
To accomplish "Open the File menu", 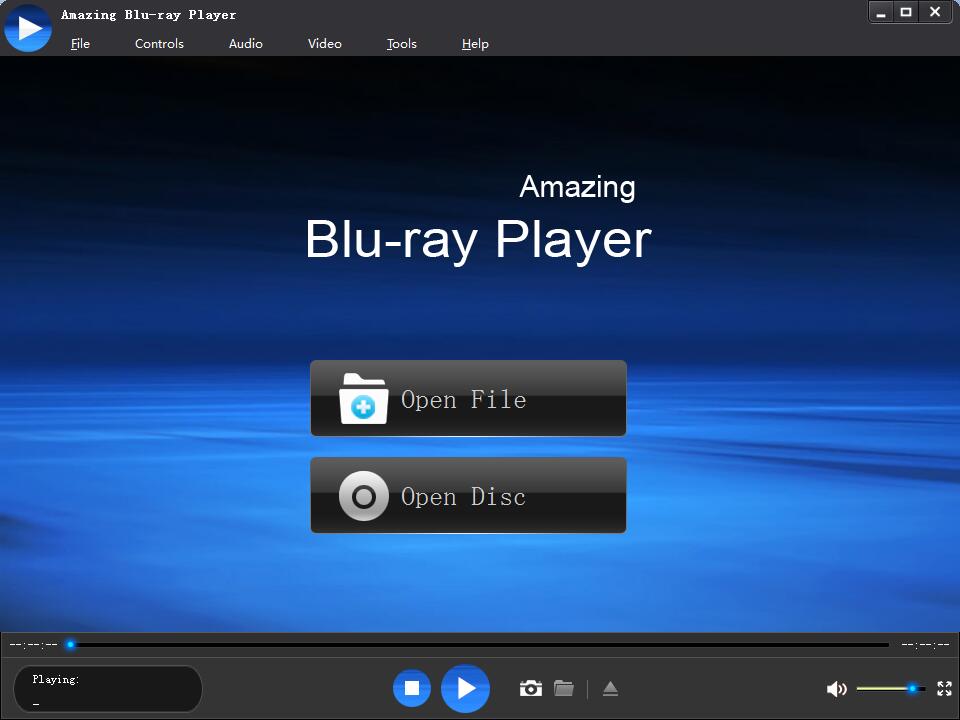I will tap(80, 43).
